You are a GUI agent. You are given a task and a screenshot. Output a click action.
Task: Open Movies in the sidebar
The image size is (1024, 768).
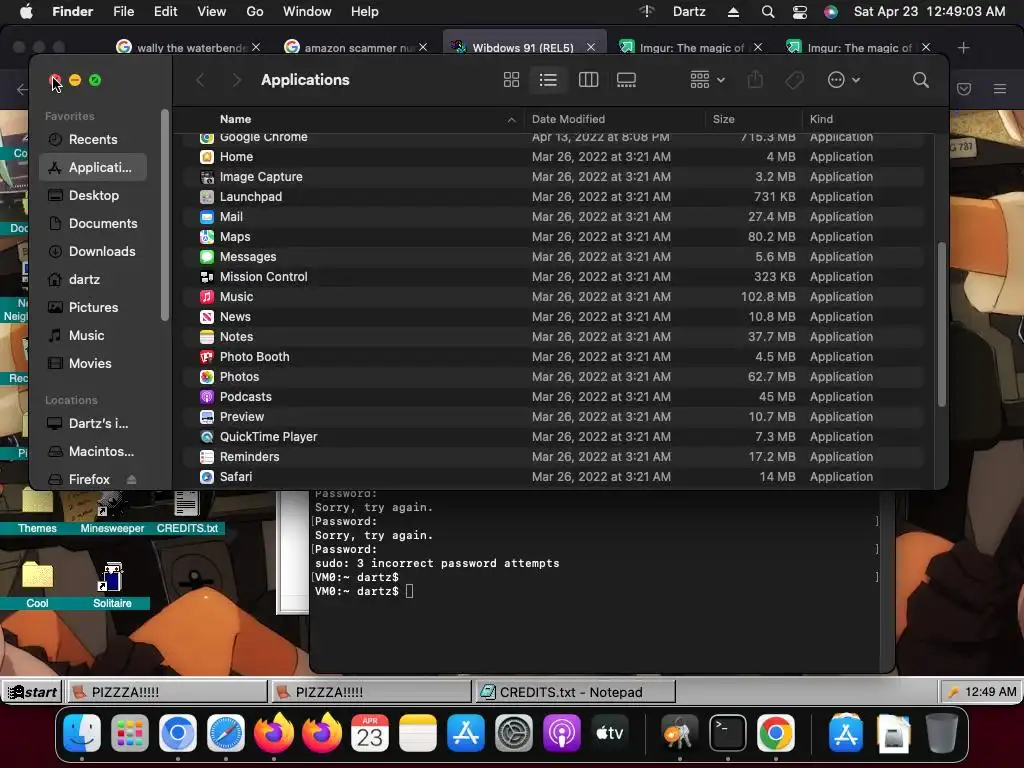click(x=93, y=364)
